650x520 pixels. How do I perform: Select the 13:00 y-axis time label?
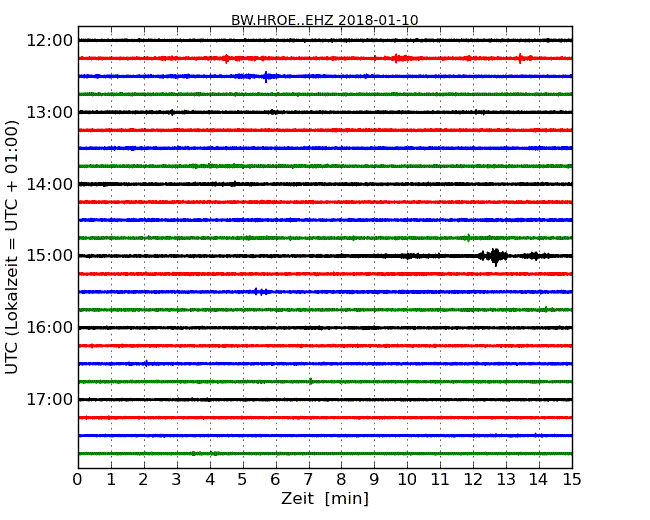pos(49,112)
